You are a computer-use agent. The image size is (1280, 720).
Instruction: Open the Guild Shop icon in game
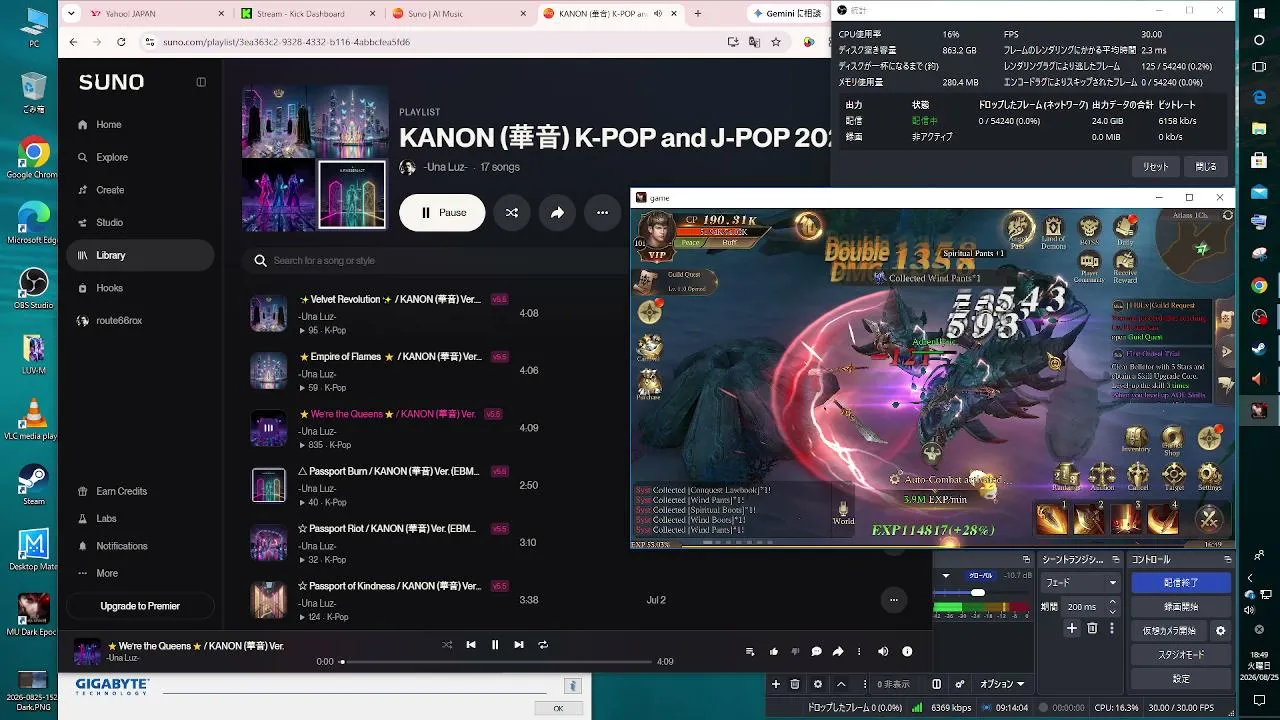tap(1172, 440)
